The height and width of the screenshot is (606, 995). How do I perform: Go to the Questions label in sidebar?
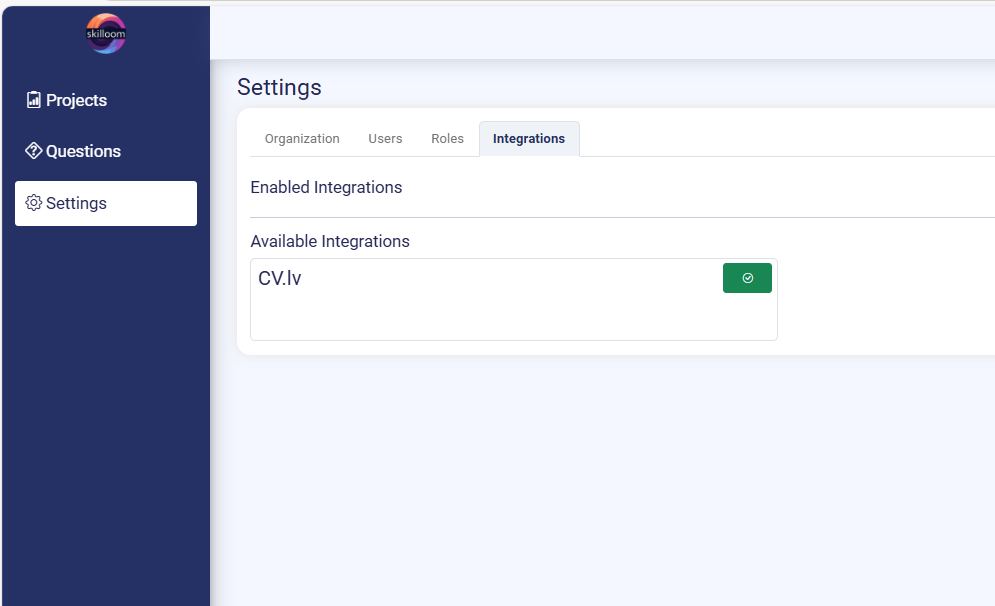(83, 151)
